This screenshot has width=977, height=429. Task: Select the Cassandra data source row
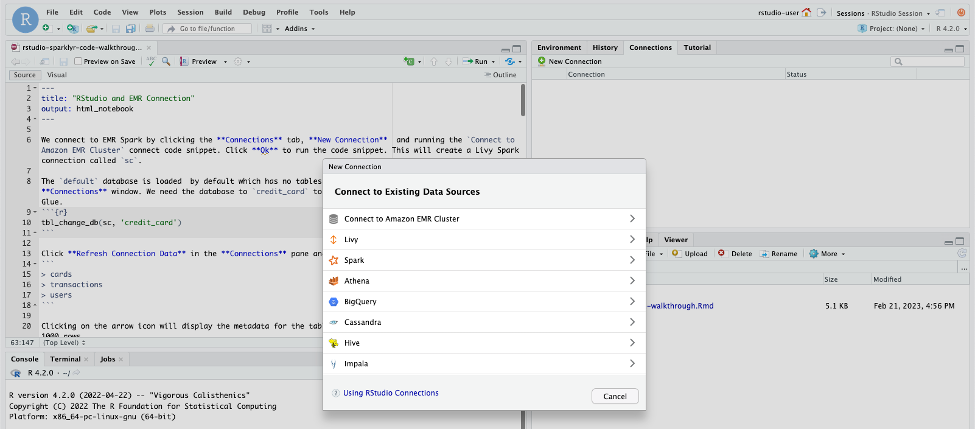coord(484,322)
